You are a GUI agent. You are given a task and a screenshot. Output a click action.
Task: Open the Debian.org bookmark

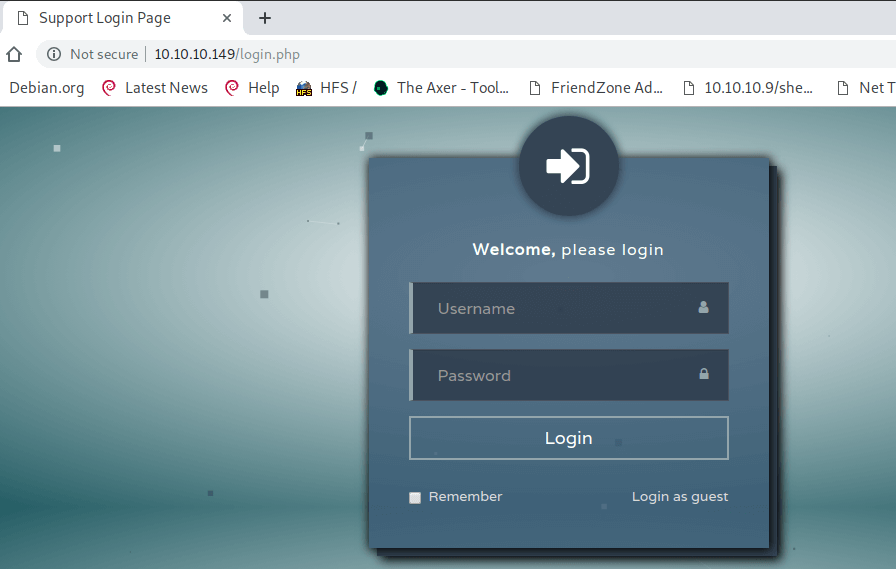tap(47, 88)
